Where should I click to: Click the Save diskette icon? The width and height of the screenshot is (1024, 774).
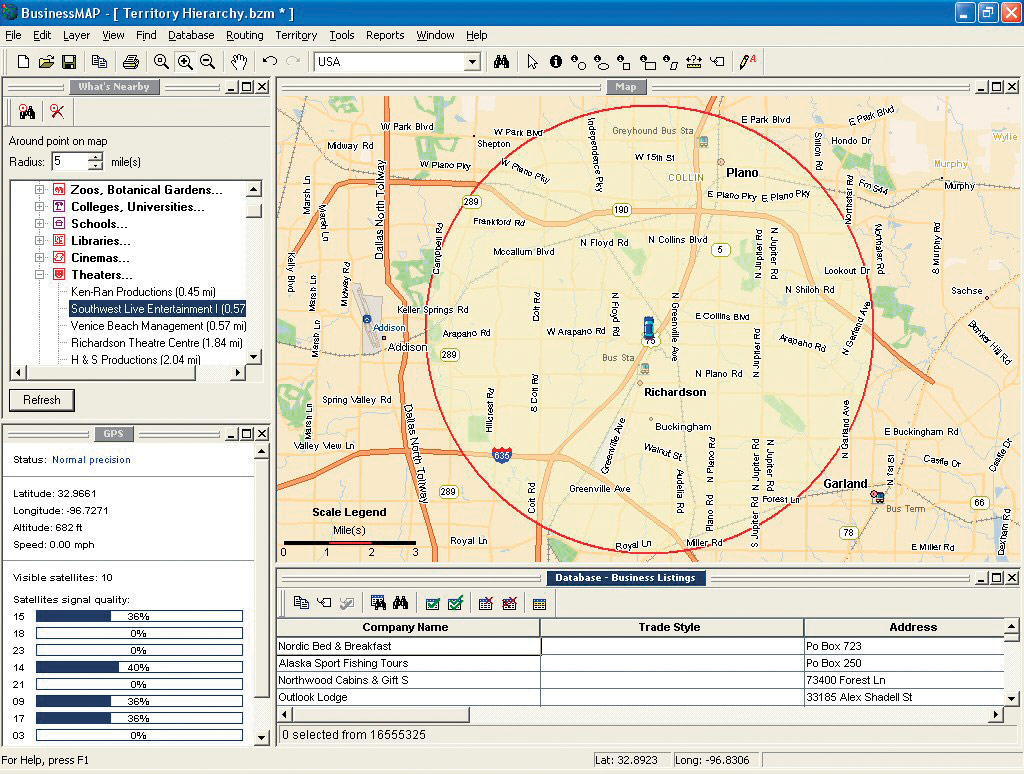69,62
